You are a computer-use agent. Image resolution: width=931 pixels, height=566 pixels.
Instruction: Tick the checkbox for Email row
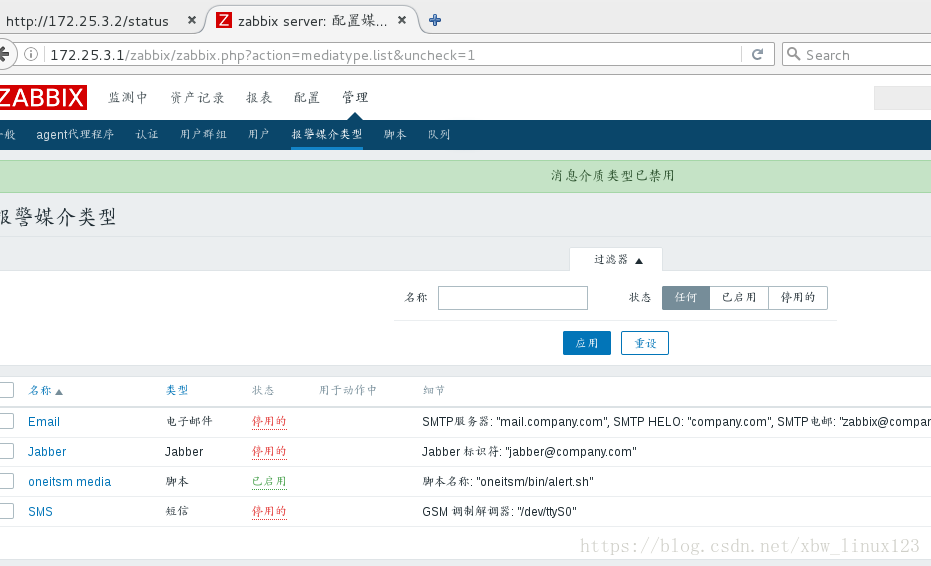[7, 421]
